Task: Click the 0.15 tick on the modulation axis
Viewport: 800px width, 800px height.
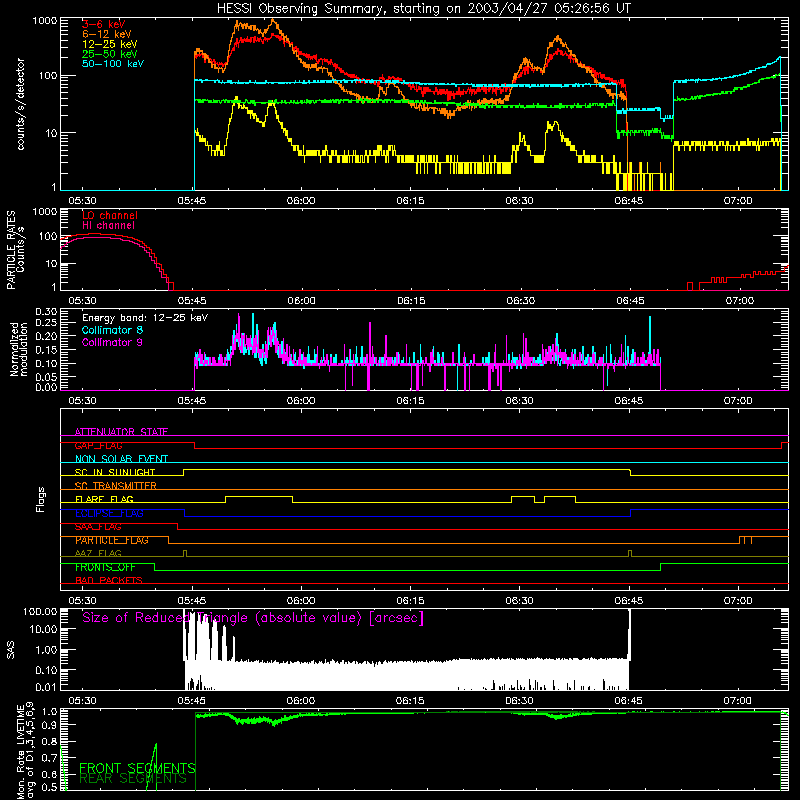Action: click(x=46, y=350)
